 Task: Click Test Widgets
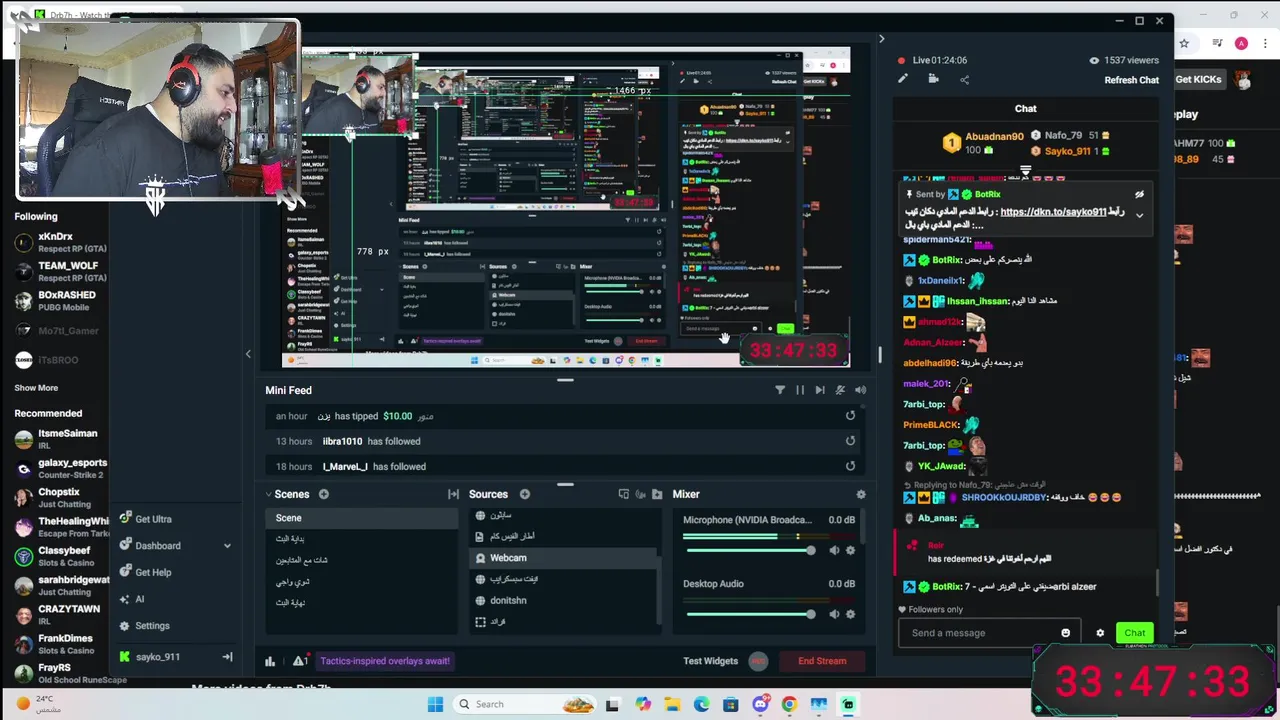(x=710, y=661)
